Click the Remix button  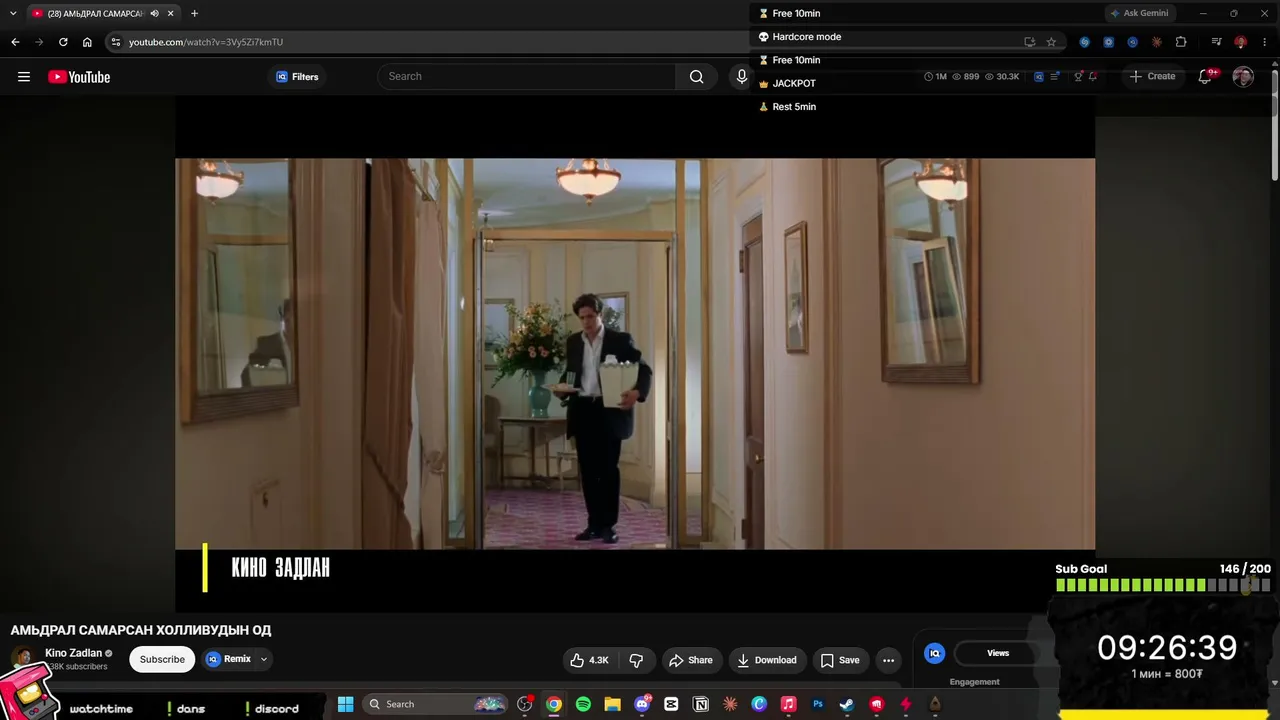(x=229, y=659)
